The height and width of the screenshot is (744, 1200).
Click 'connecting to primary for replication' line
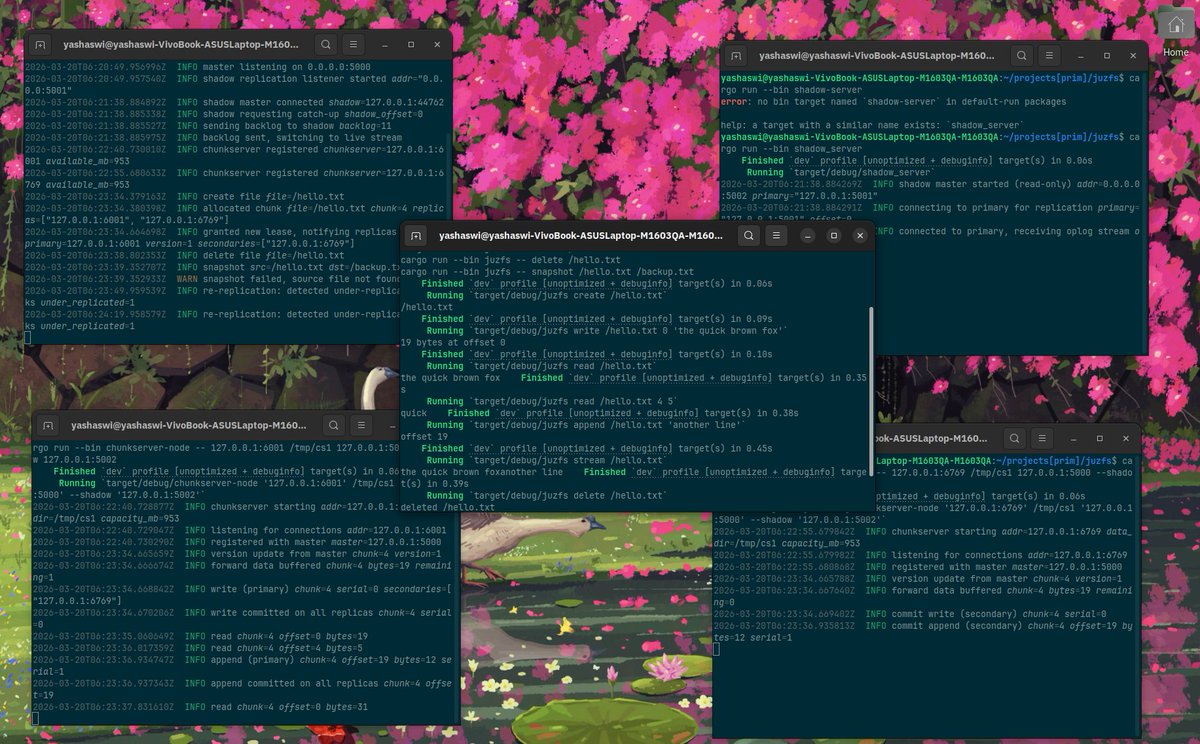click(930, 212)
